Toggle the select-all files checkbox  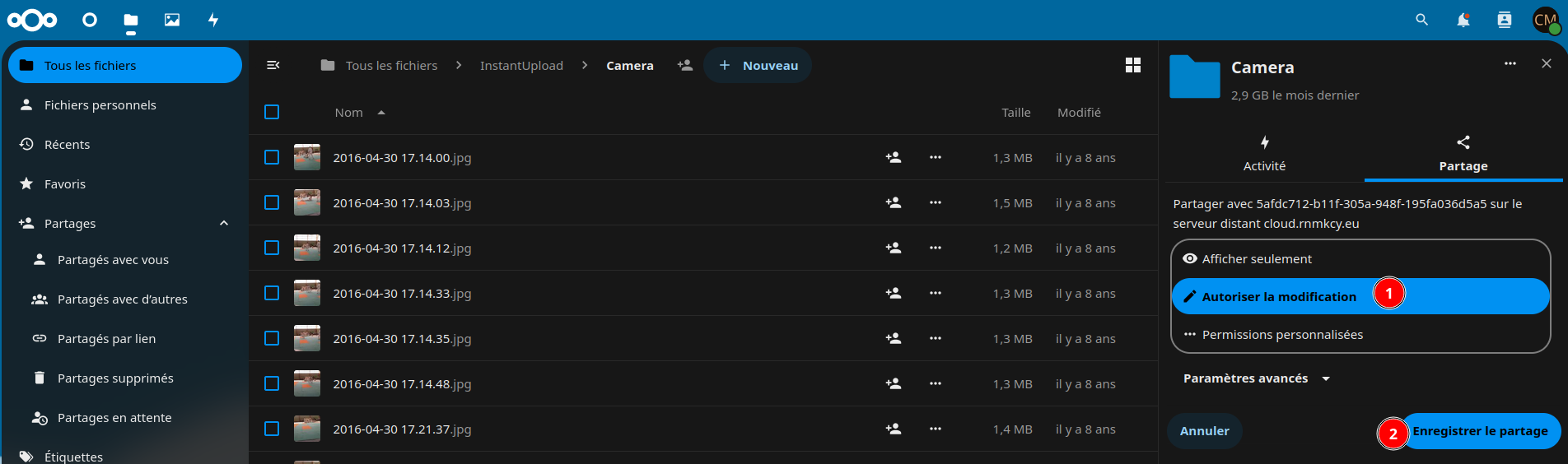272,112
